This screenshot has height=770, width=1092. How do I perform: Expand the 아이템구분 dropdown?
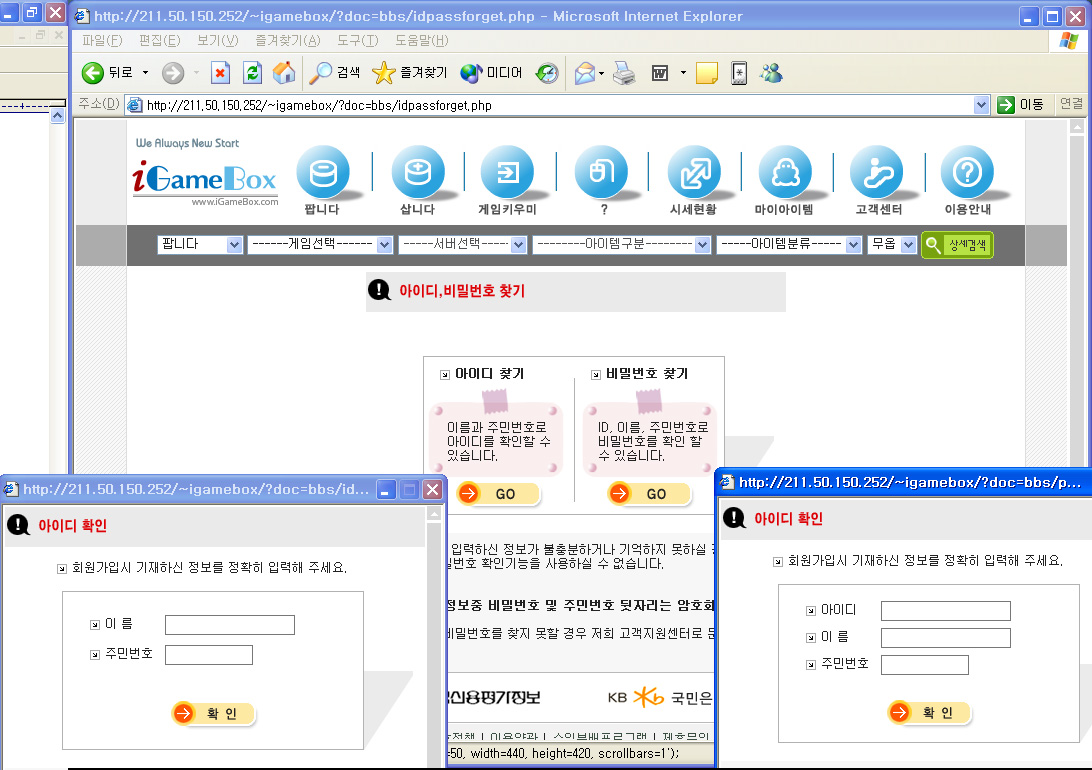[621, 244]
